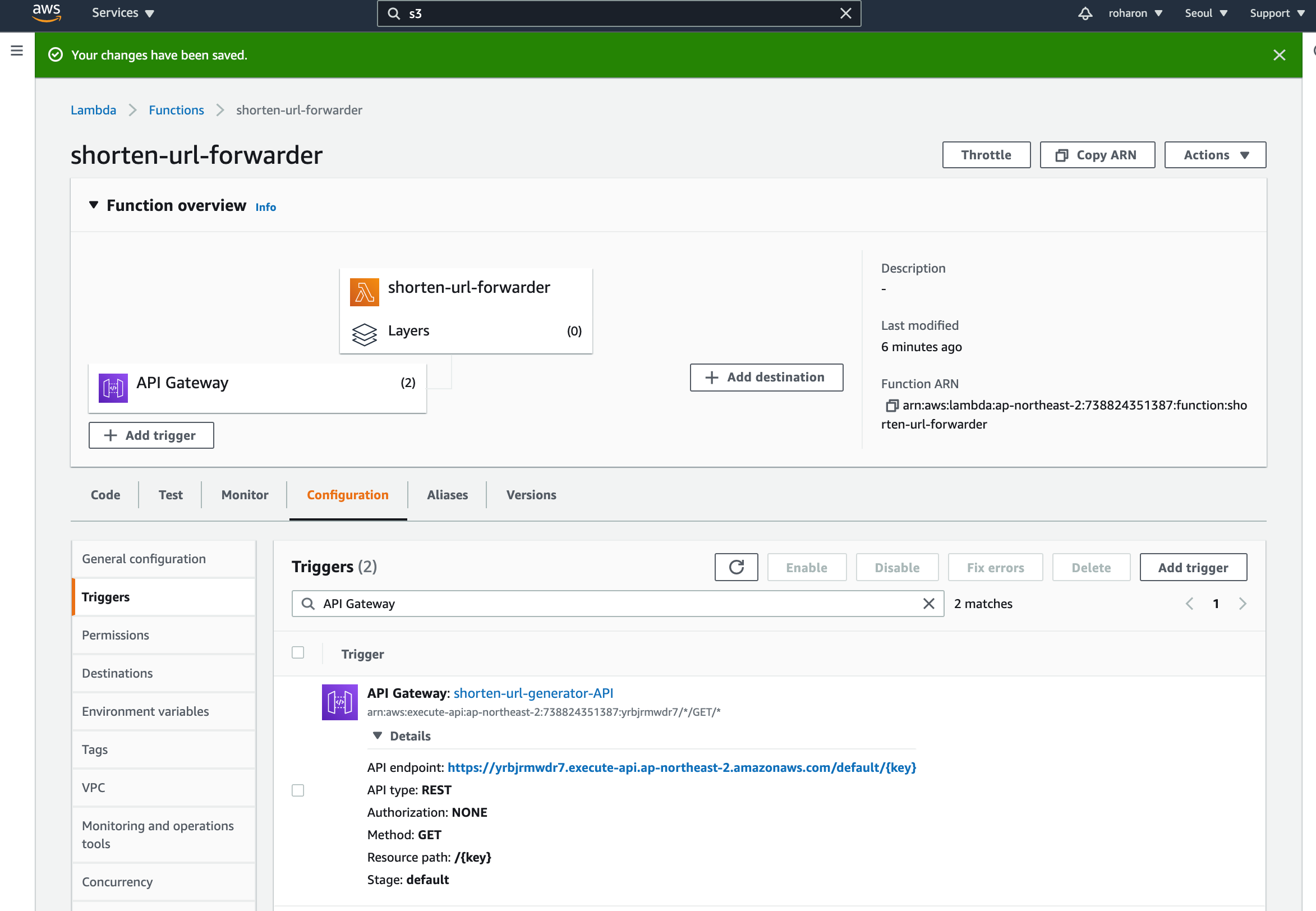Switch to the Monitor tab
1316x911 pixels.
[x=244, y=494]
